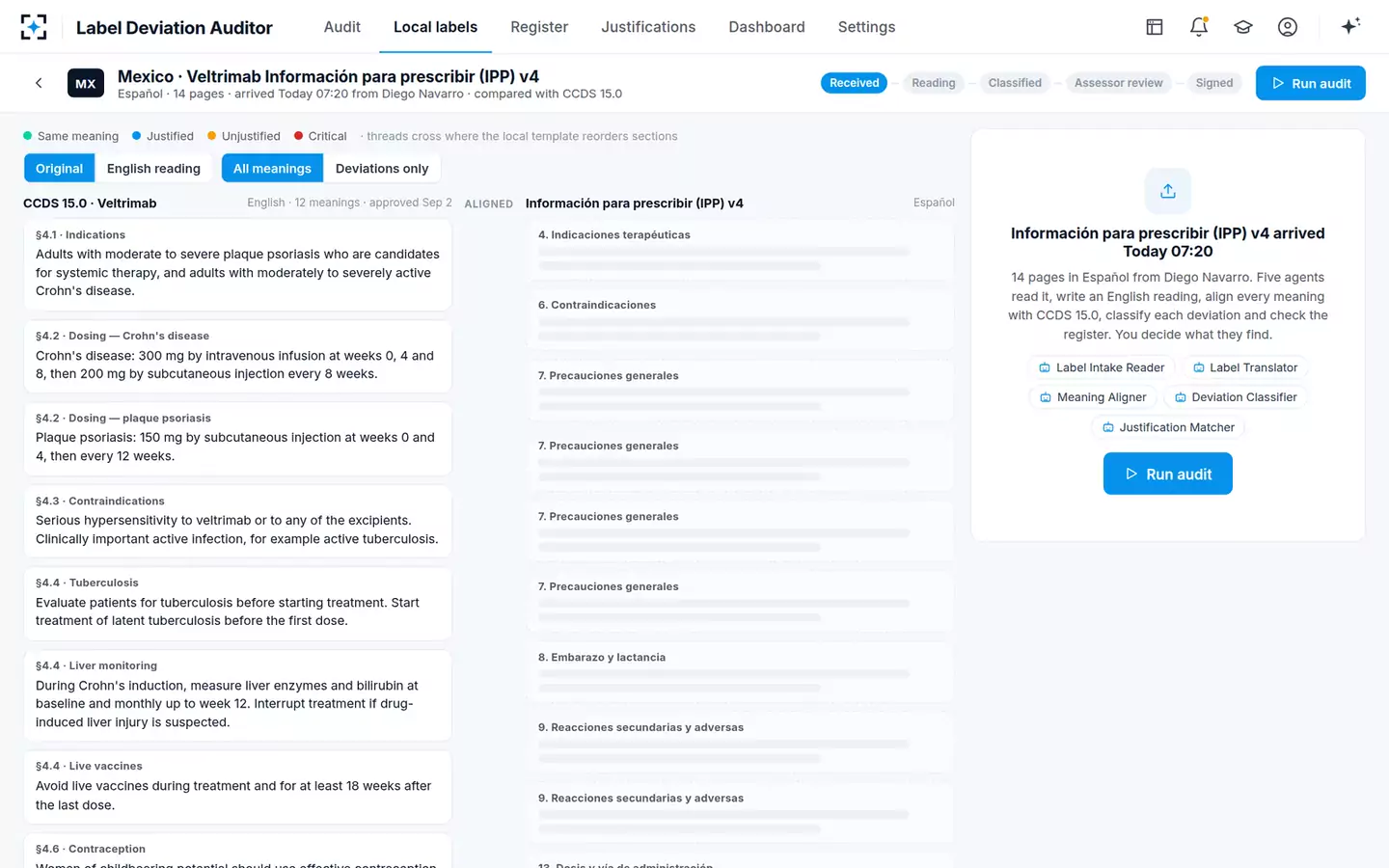Screen dimensions: 1389x868
Task: Select the 4. Indicaciones terapéuticas local section
Action: [x=740, y=251]
